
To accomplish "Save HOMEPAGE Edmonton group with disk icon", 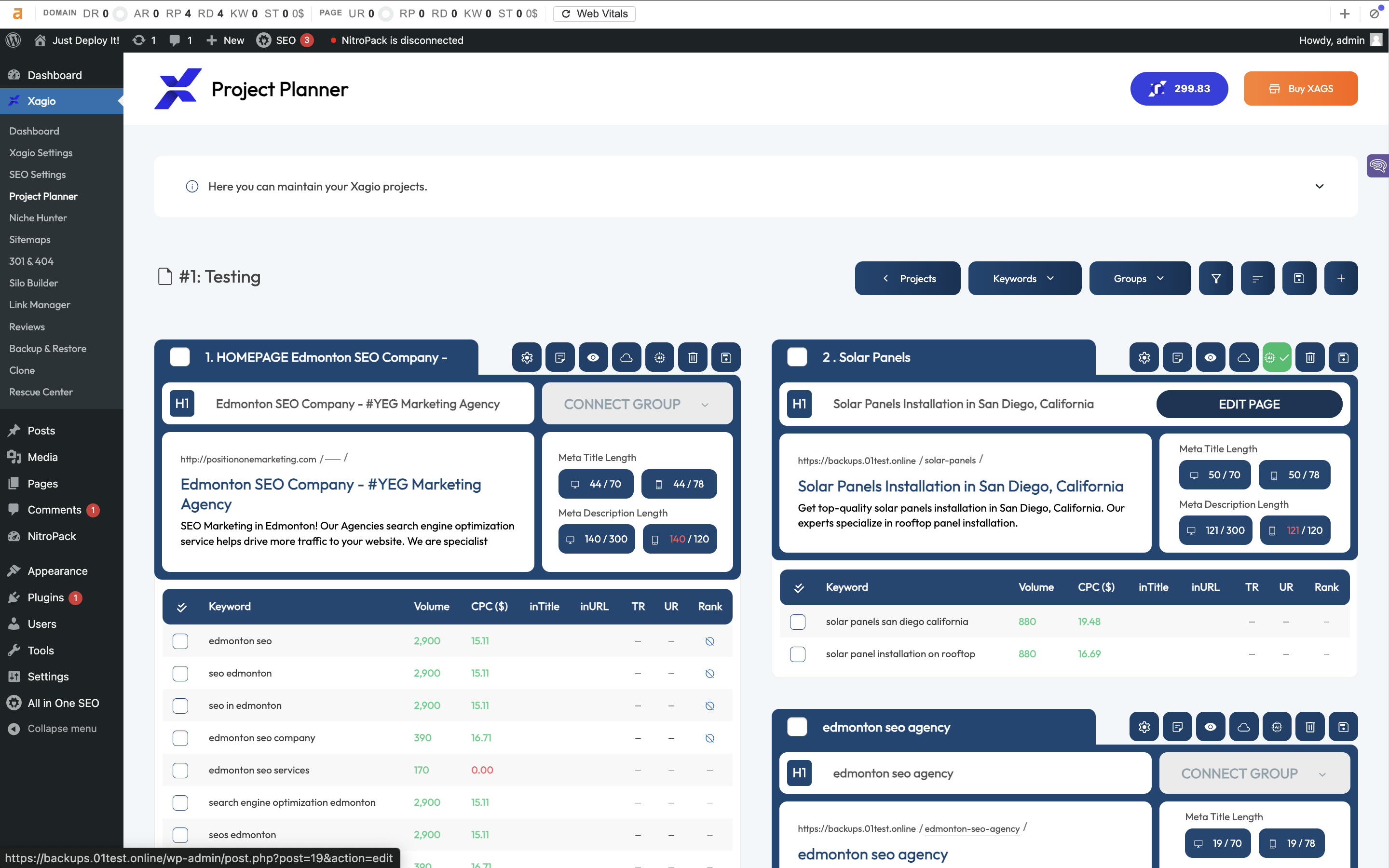I will pyautogui.click(x=726, y=358).
